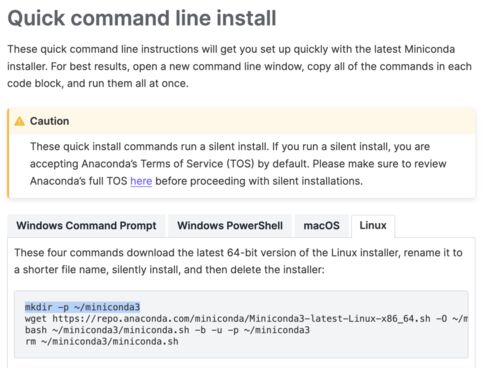Click the active Linux tab

click(373, 226)
